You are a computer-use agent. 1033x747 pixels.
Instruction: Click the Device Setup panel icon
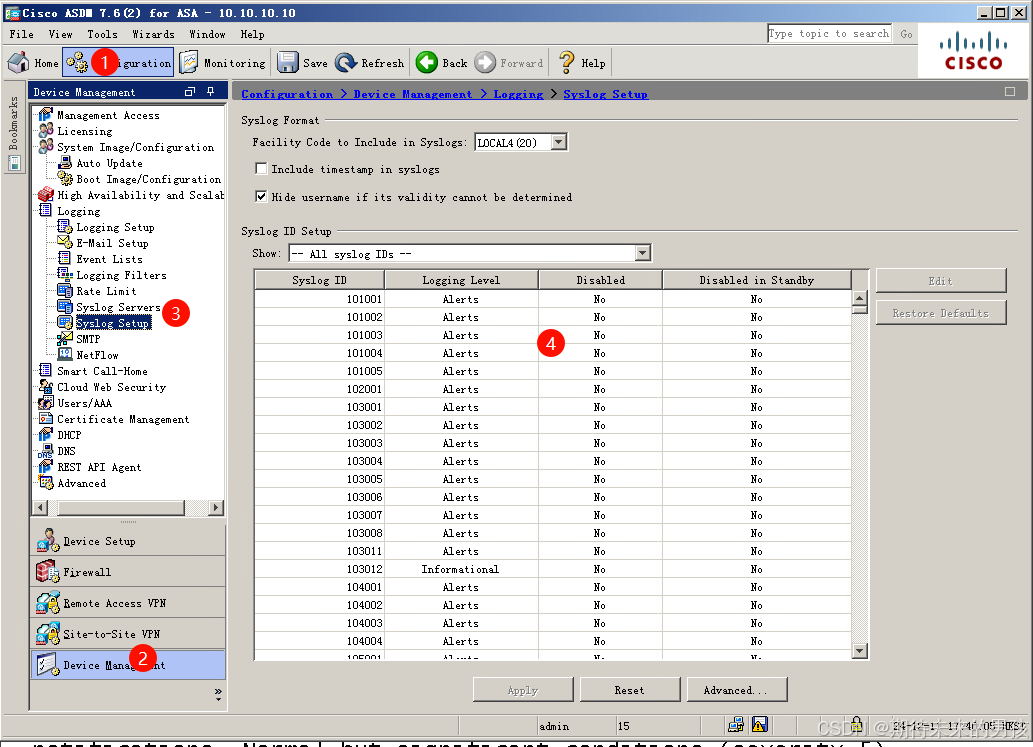coord(47,540)
